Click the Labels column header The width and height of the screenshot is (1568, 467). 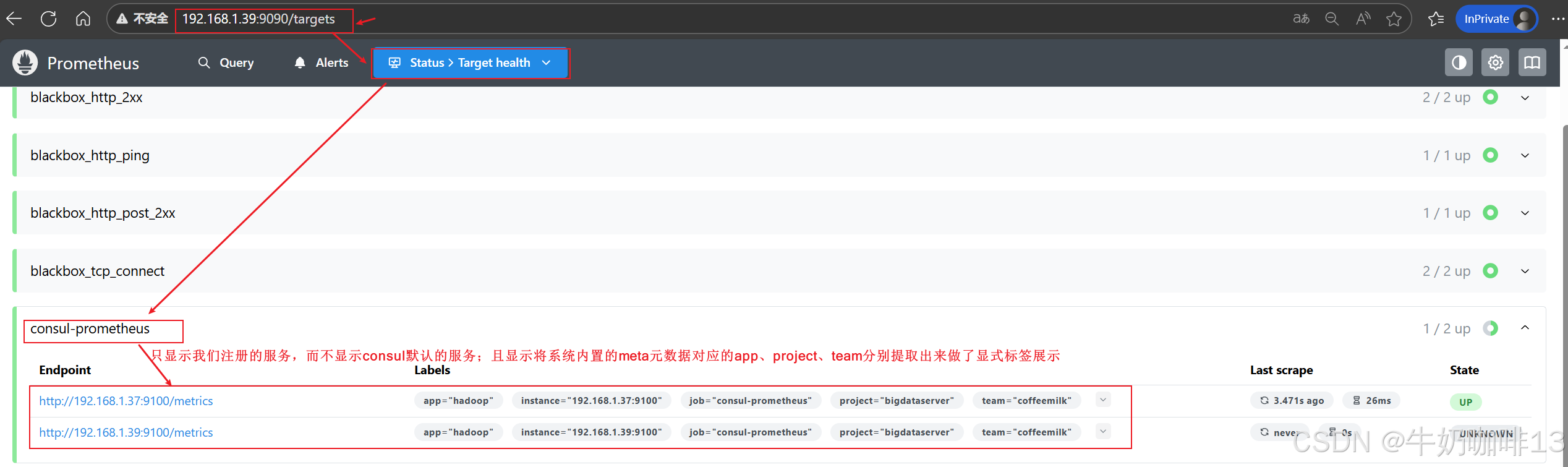[432, 370]
